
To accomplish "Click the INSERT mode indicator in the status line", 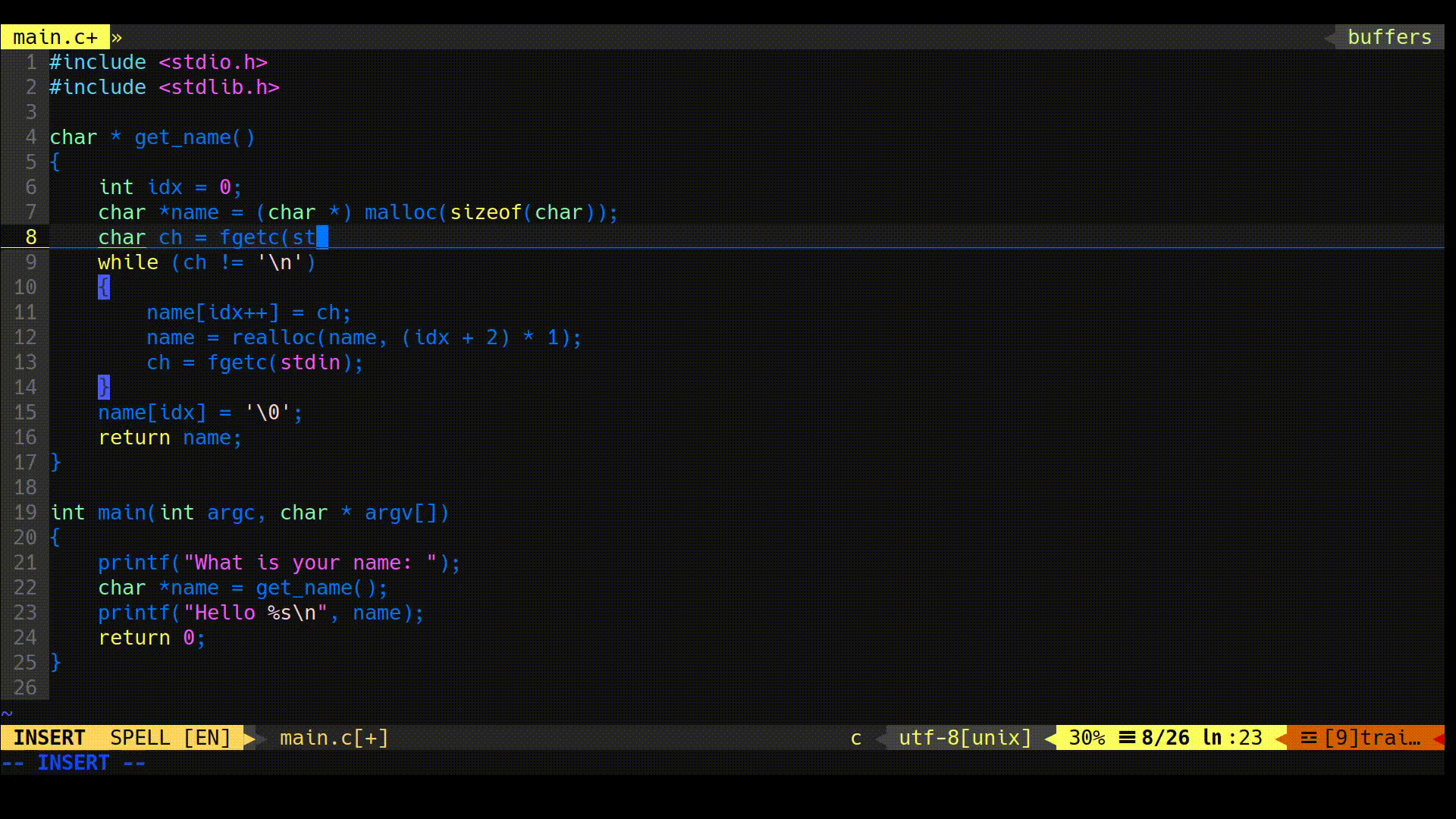I will [x=49, y=737].
